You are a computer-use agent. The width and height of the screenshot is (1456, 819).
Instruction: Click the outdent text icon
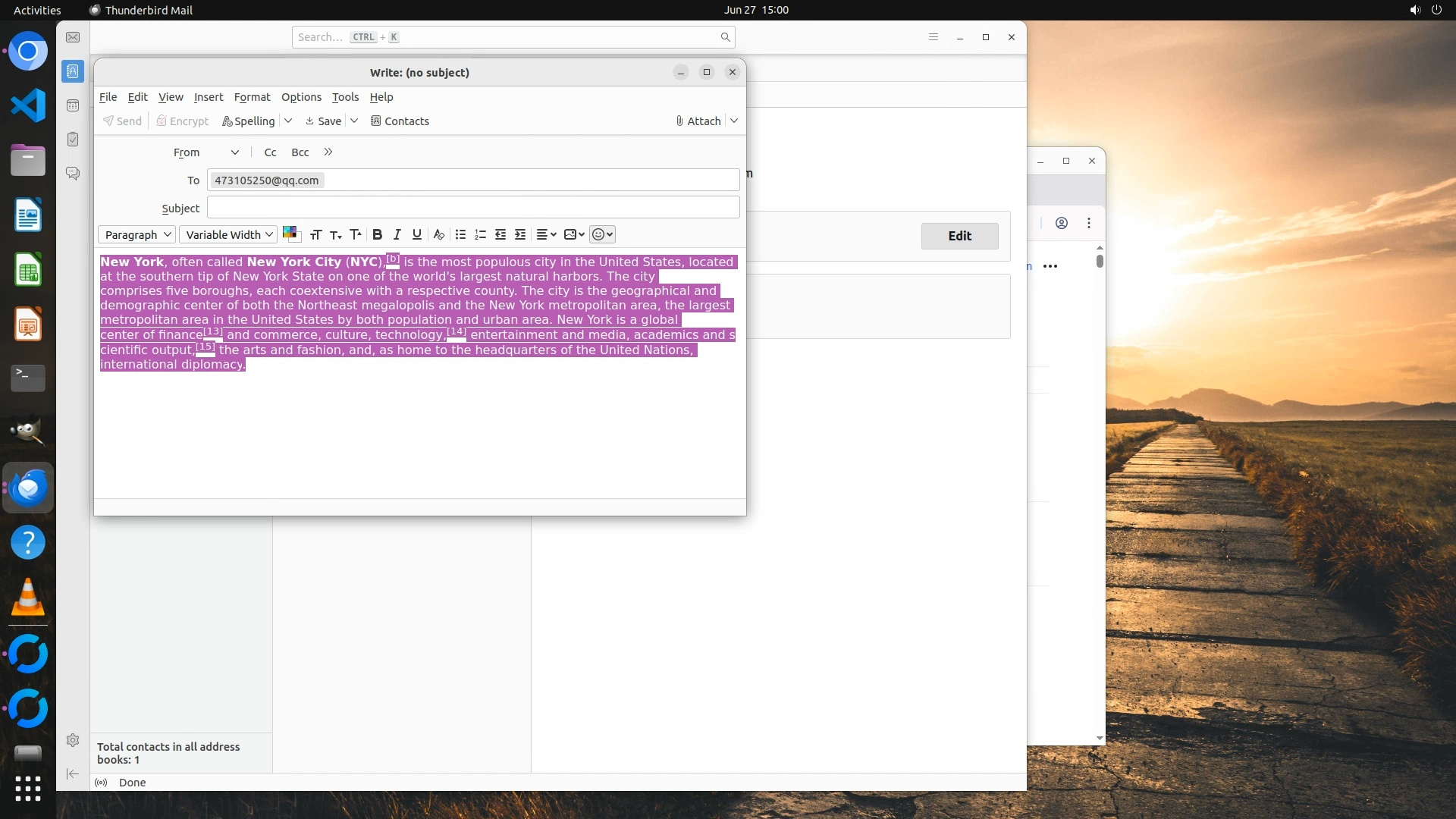[500, 234]
